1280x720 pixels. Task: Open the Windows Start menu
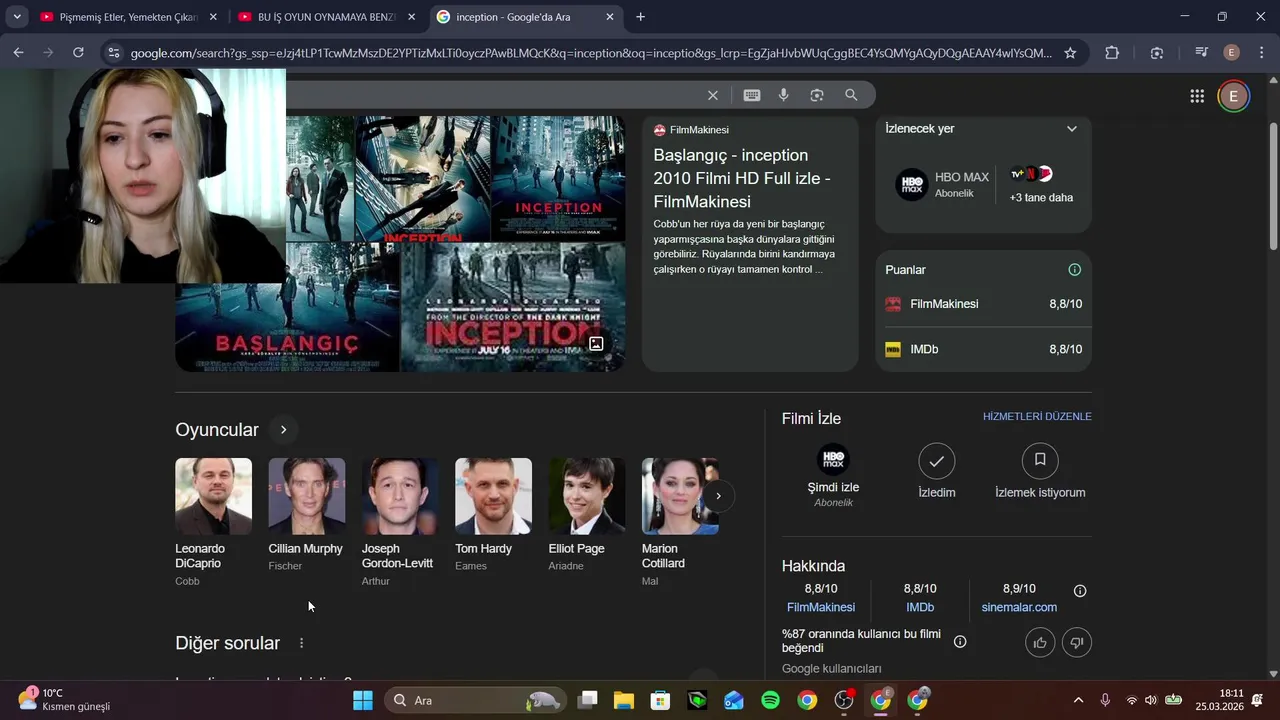[x=362, y=700]
